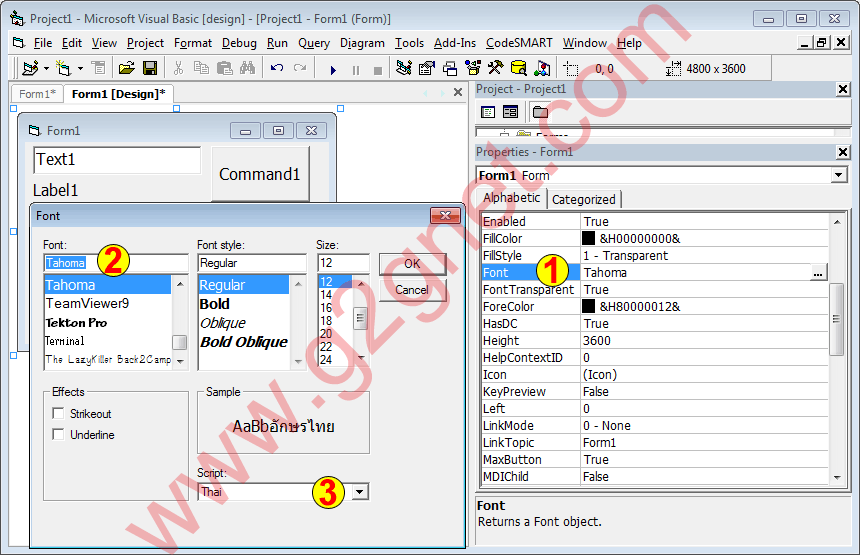
Task: Open the File menu
Action: click(43, 43)
